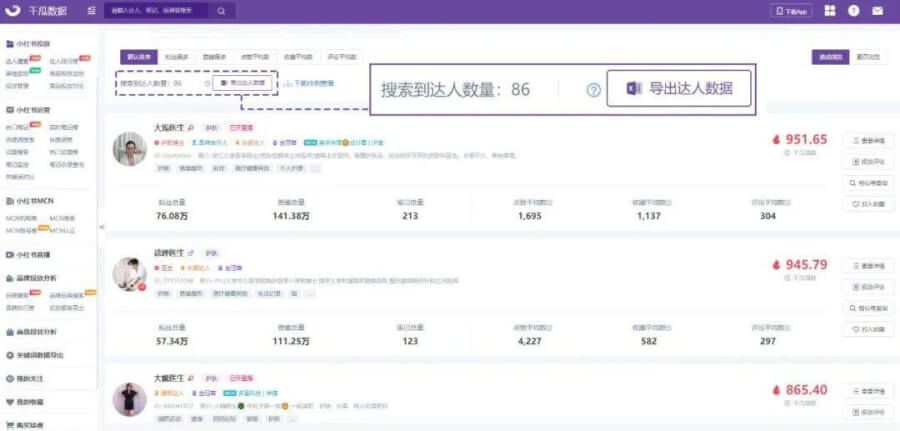Image resolution: width=900 pixels, height=431 pixels.
Task: Click the 下载App button in header
Action: (x=790, y=11)
